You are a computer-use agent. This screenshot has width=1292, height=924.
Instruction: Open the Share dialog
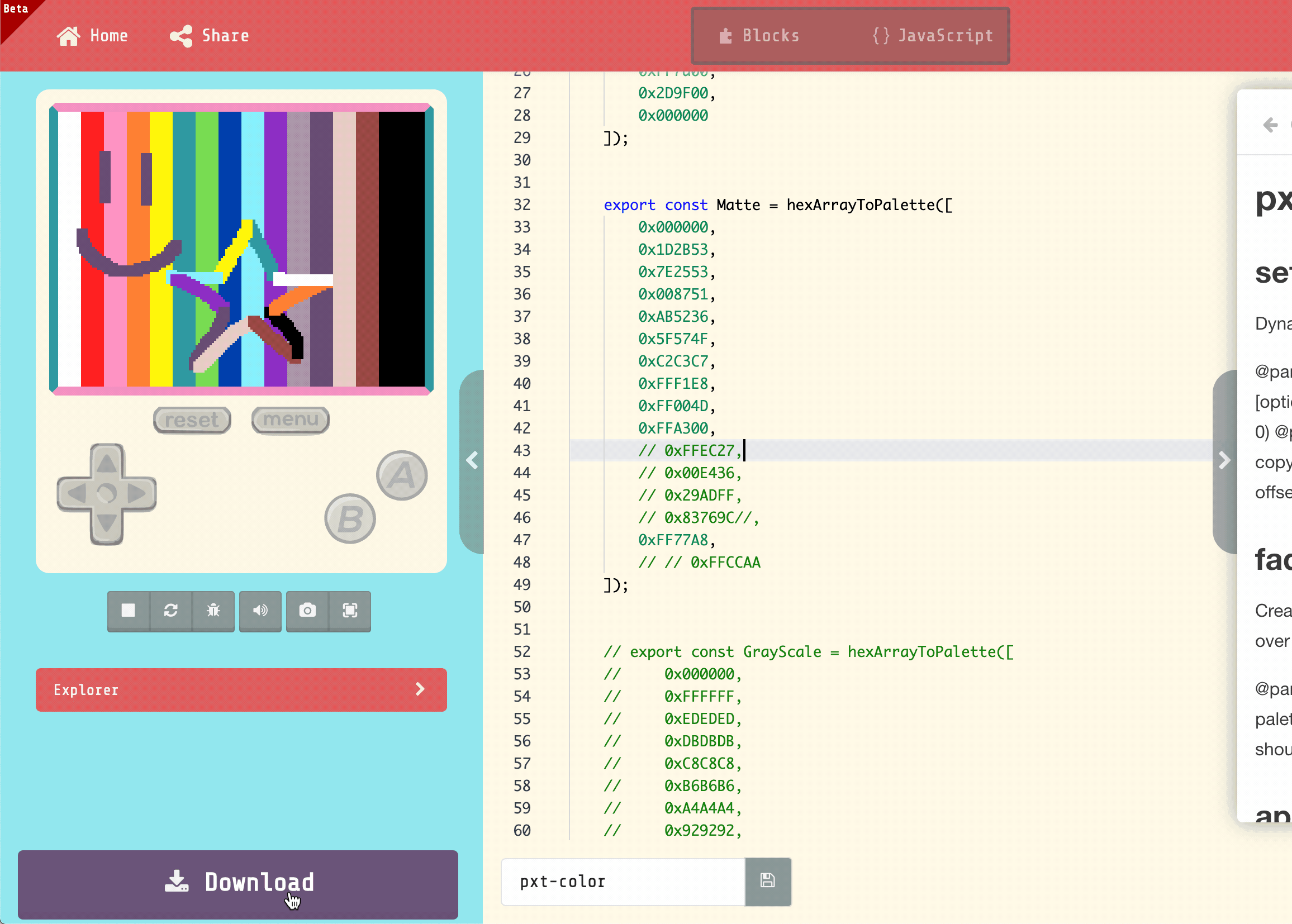(210, 36)
